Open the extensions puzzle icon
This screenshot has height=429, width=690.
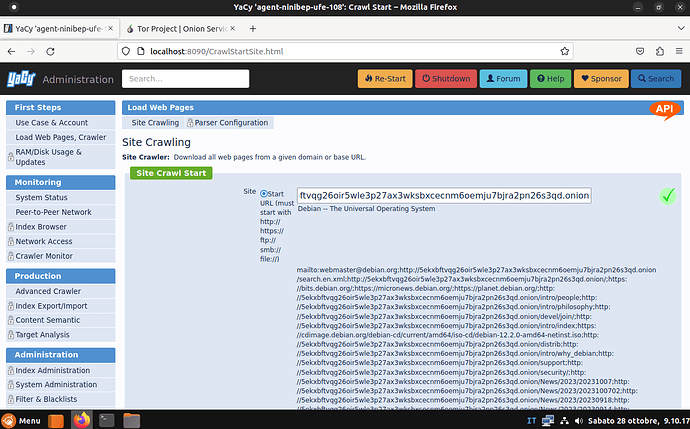[660, 51]
